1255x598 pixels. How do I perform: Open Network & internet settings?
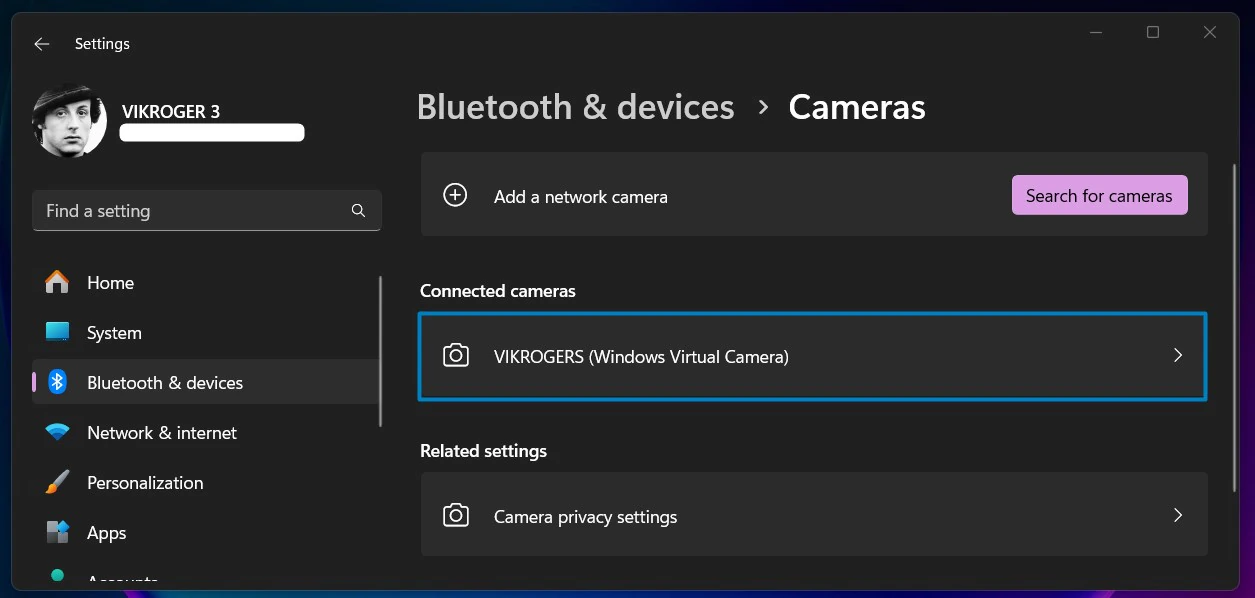(206, 433)
